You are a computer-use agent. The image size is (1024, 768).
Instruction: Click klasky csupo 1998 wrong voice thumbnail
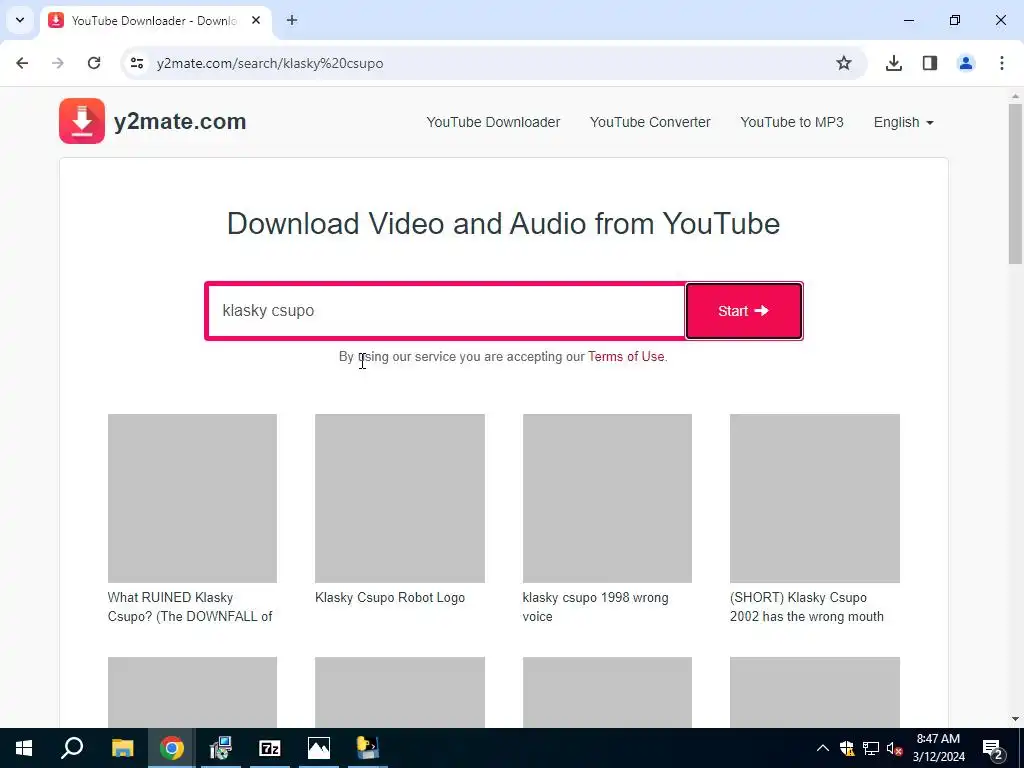(x=607, y=498)
